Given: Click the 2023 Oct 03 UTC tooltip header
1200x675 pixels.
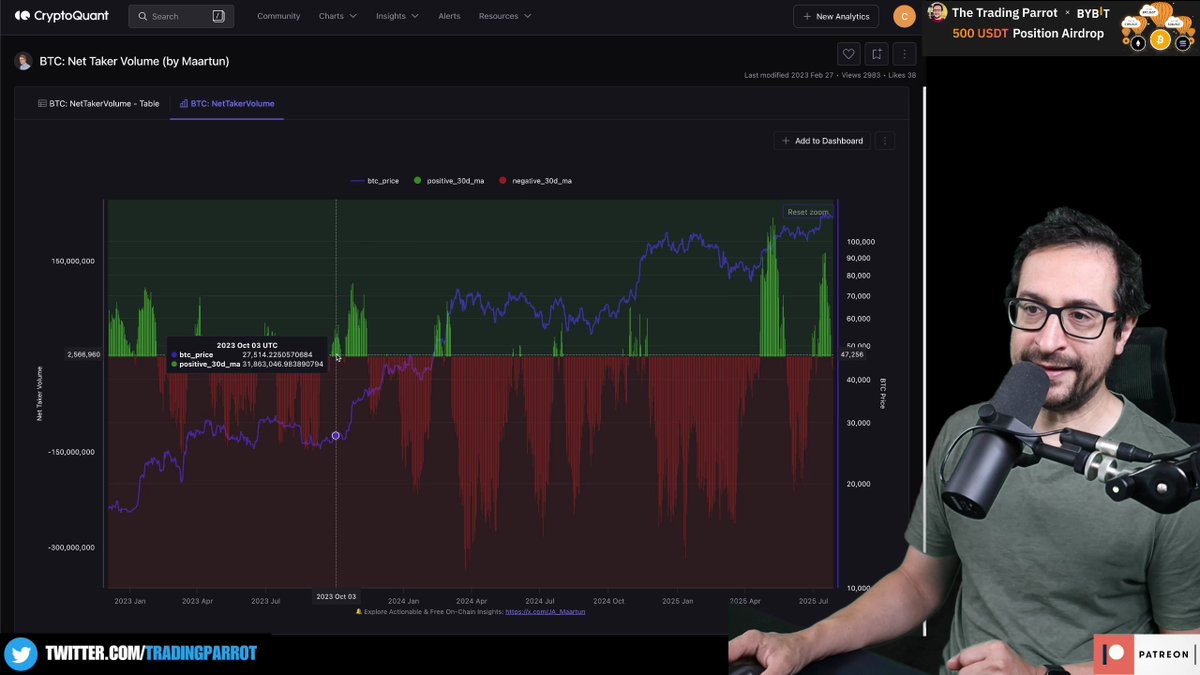Looking at the screenshot, I should tap(247, 345).
